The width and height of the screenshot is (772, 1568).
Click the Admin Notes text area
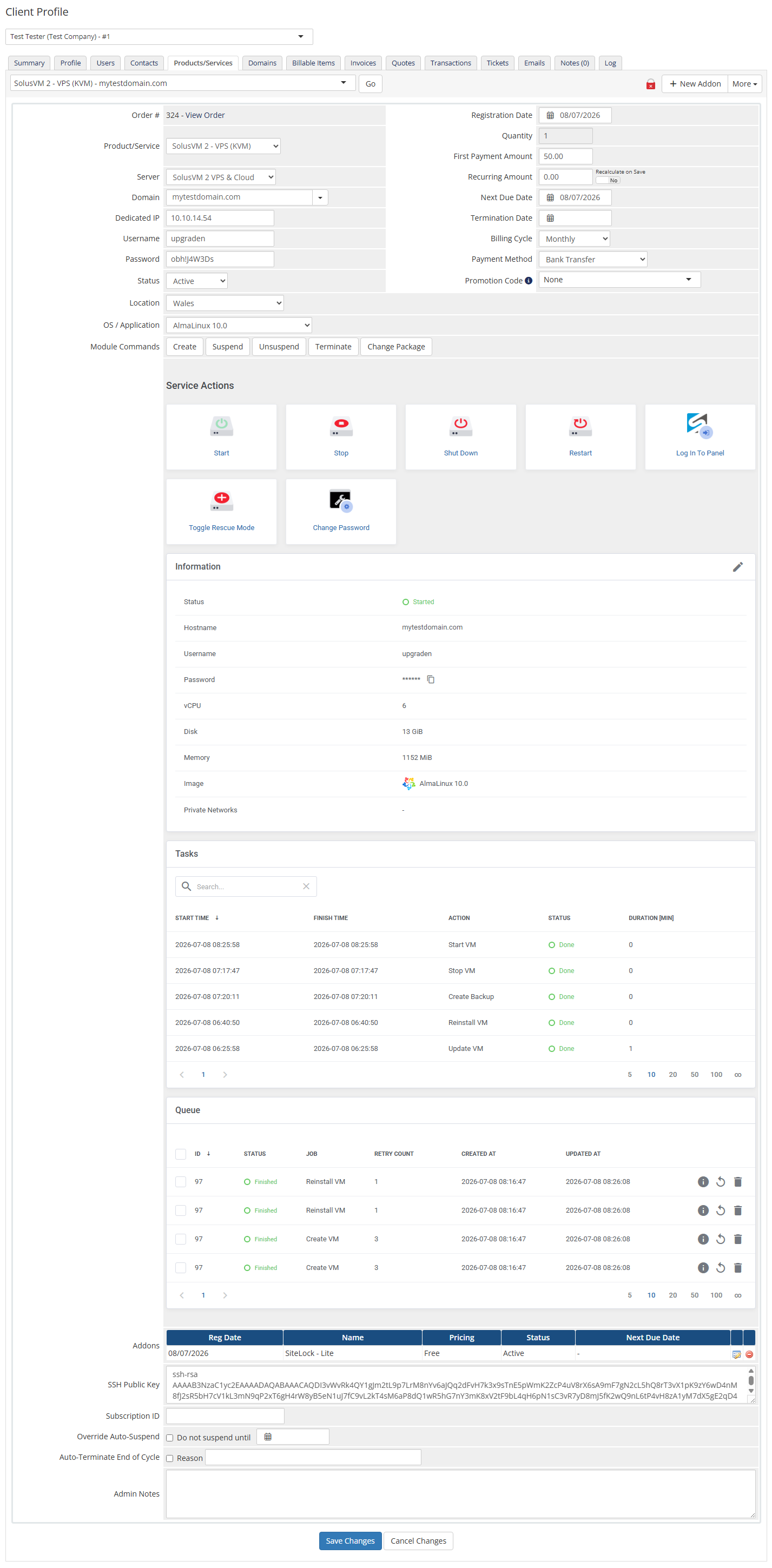click(460, 1494)
